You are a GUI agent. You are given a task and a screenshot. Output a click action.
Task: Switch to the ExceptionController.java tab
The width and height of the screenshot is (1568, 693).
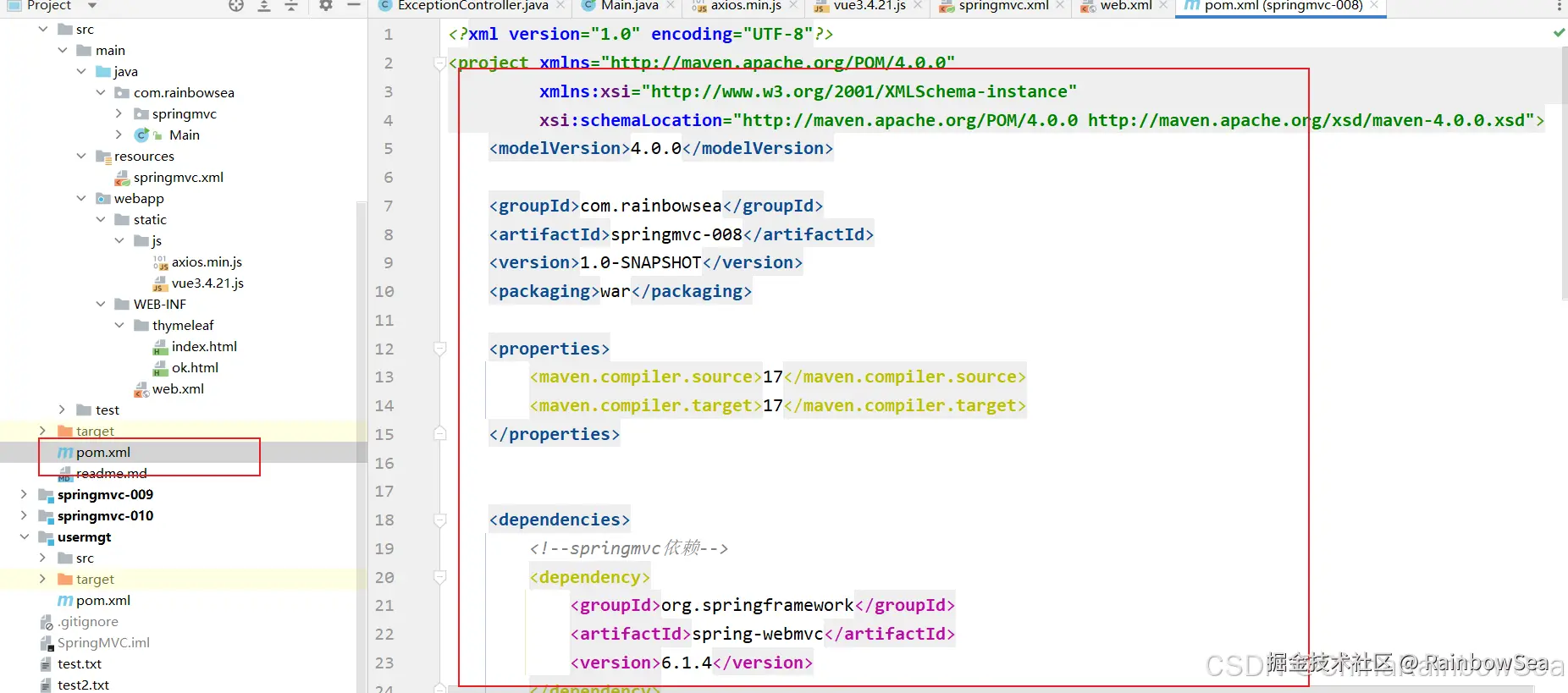[472, 6]
